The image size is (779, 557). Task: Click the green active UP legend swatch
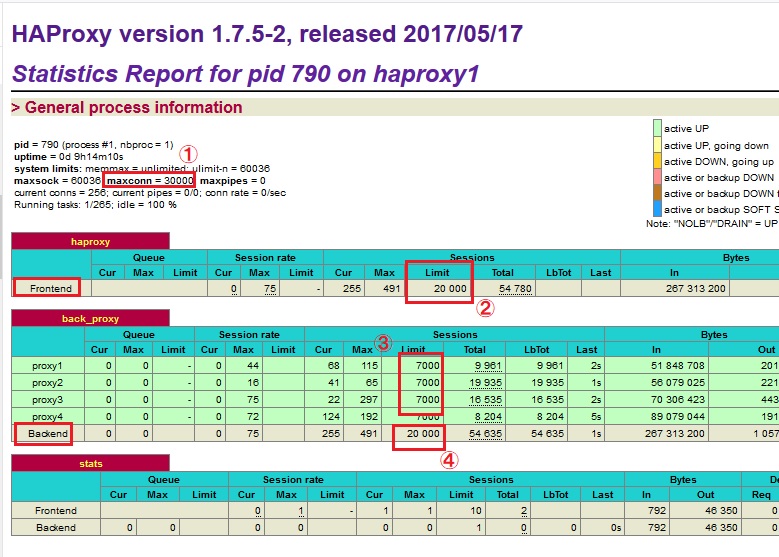click(657, 128)
